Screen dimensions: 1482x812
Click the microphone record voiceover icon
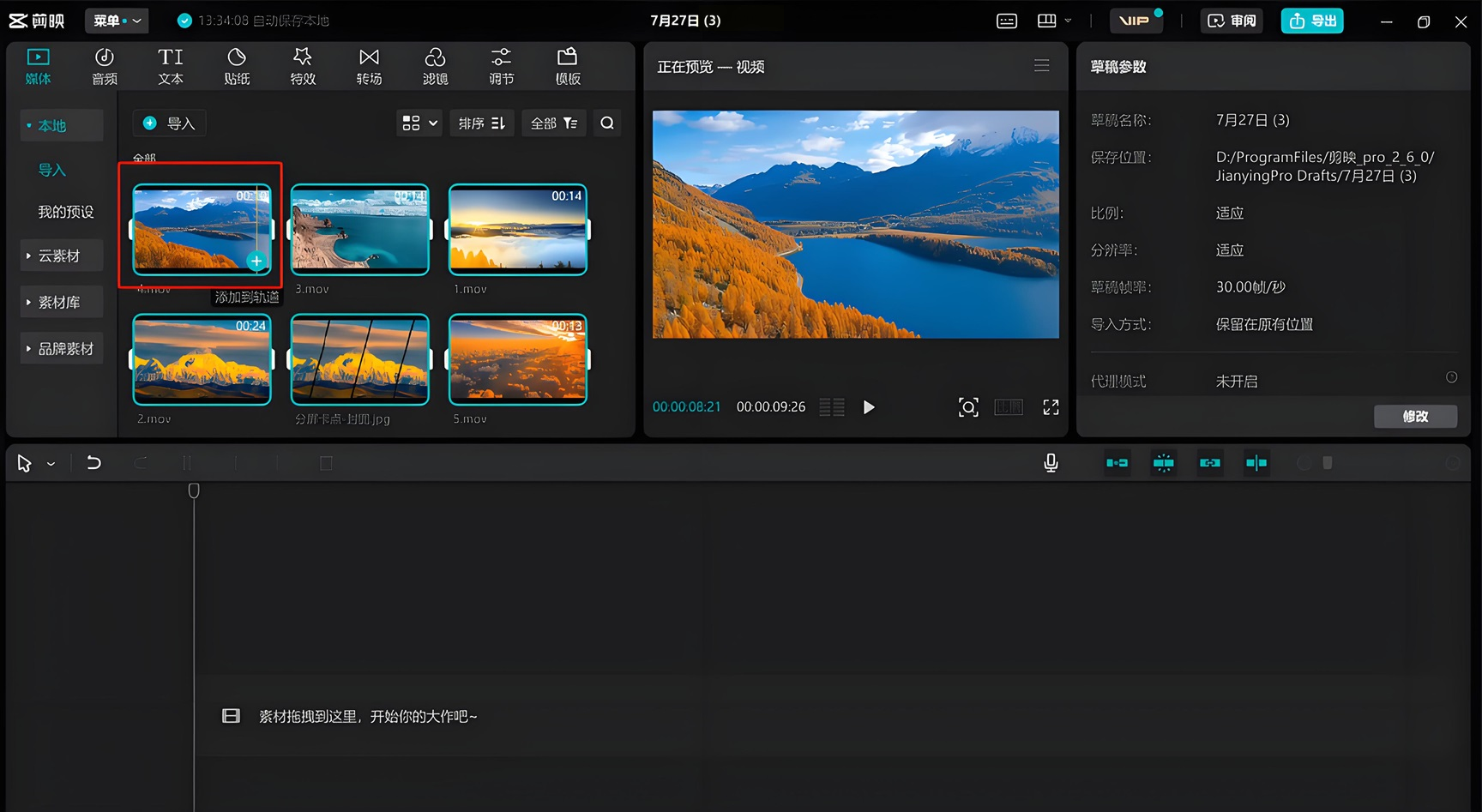click(1051, 463)
